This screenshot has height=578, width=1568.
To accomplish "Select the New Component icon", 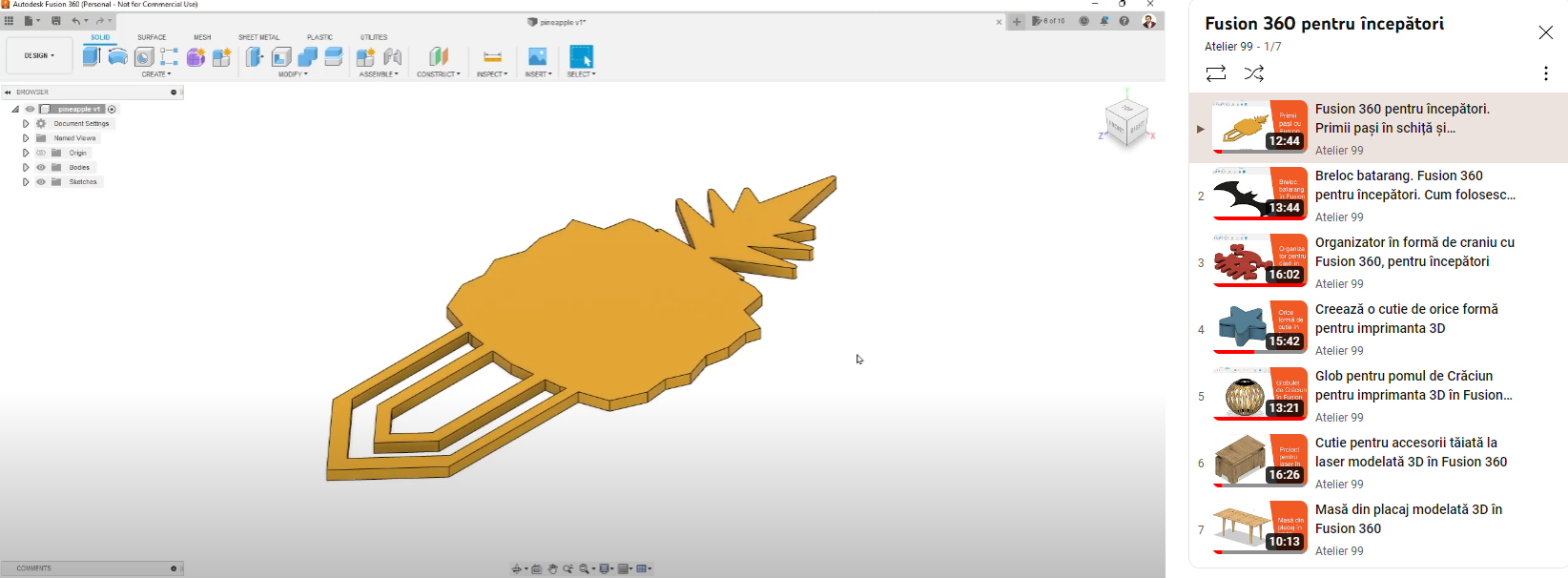I will tap(365, 57).
